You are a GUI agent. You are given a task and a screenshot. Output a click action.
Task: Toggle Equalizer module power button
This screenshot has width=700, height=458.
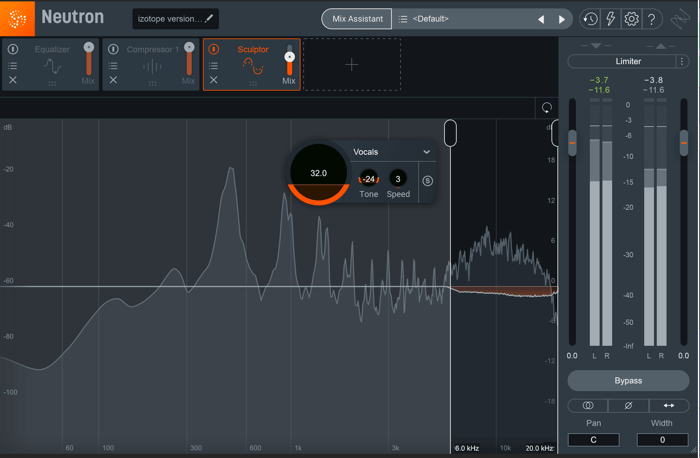click(12, 49)
